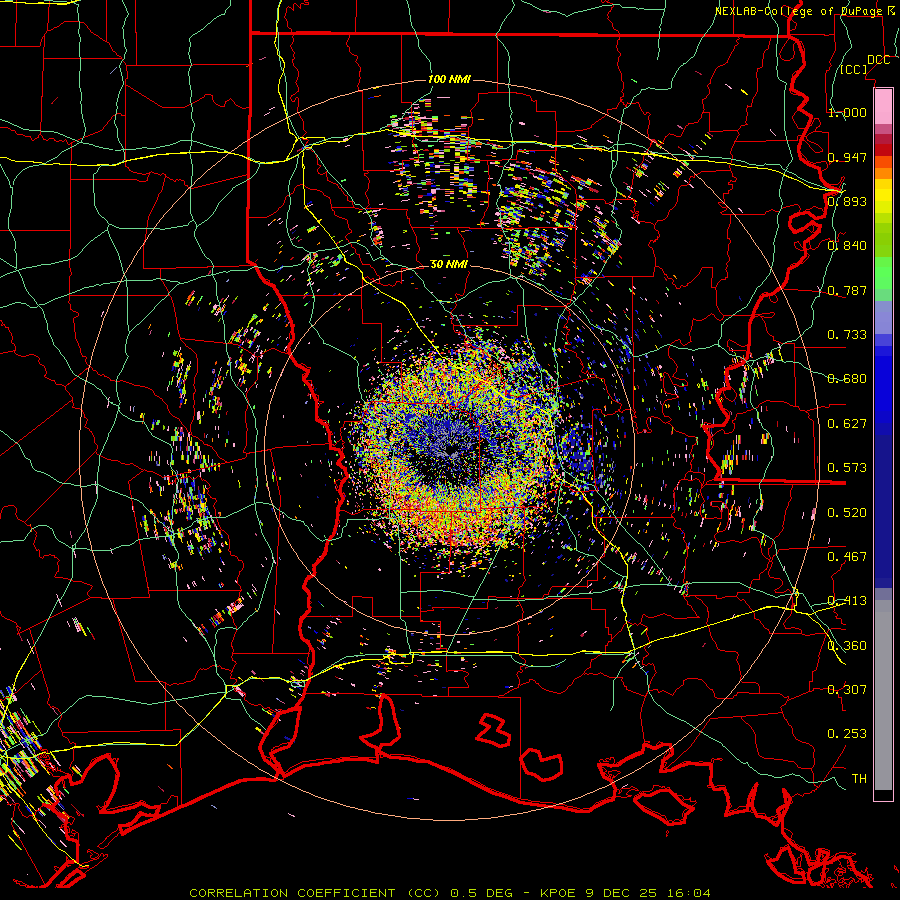Click the TH threshold label
The width and height of the screenshot is (900, 900).
(859, 778)
